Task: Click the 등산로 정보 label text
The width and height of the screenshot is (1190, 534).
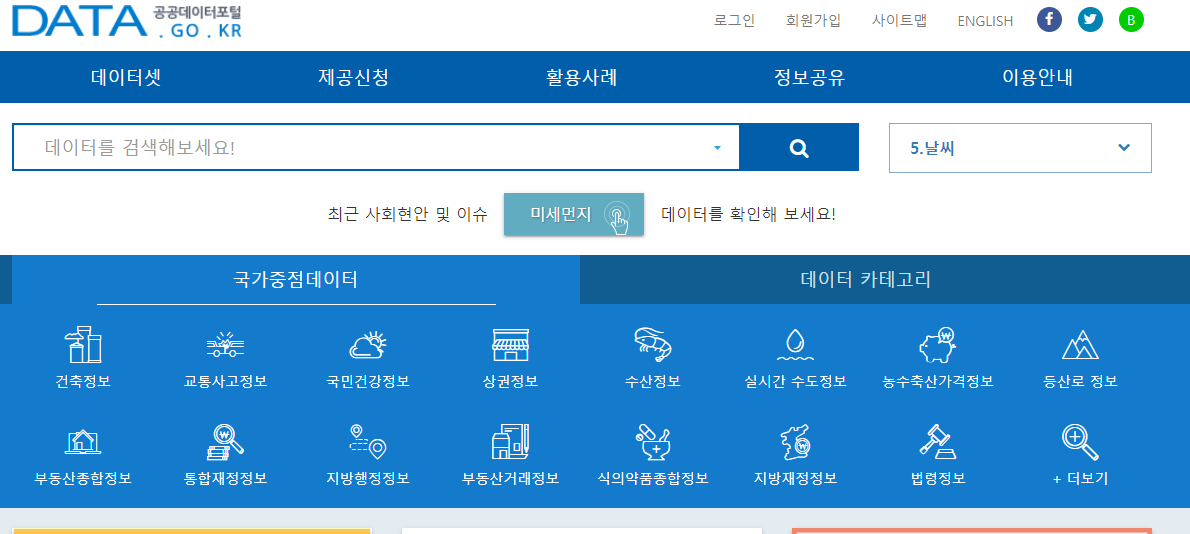Action: coord(1080,382)
